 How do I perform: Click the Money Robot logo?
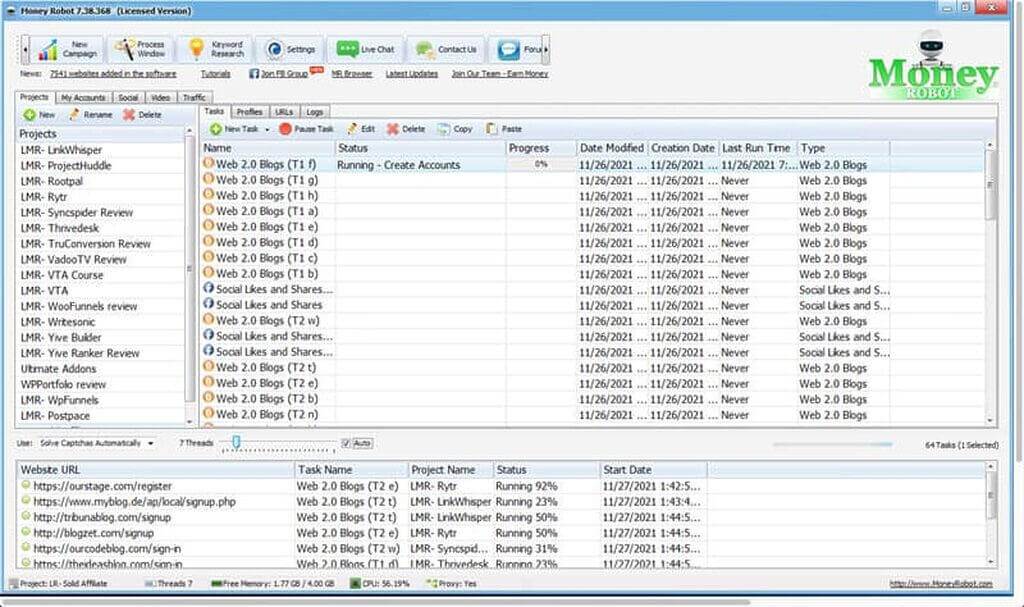point(933,65)
